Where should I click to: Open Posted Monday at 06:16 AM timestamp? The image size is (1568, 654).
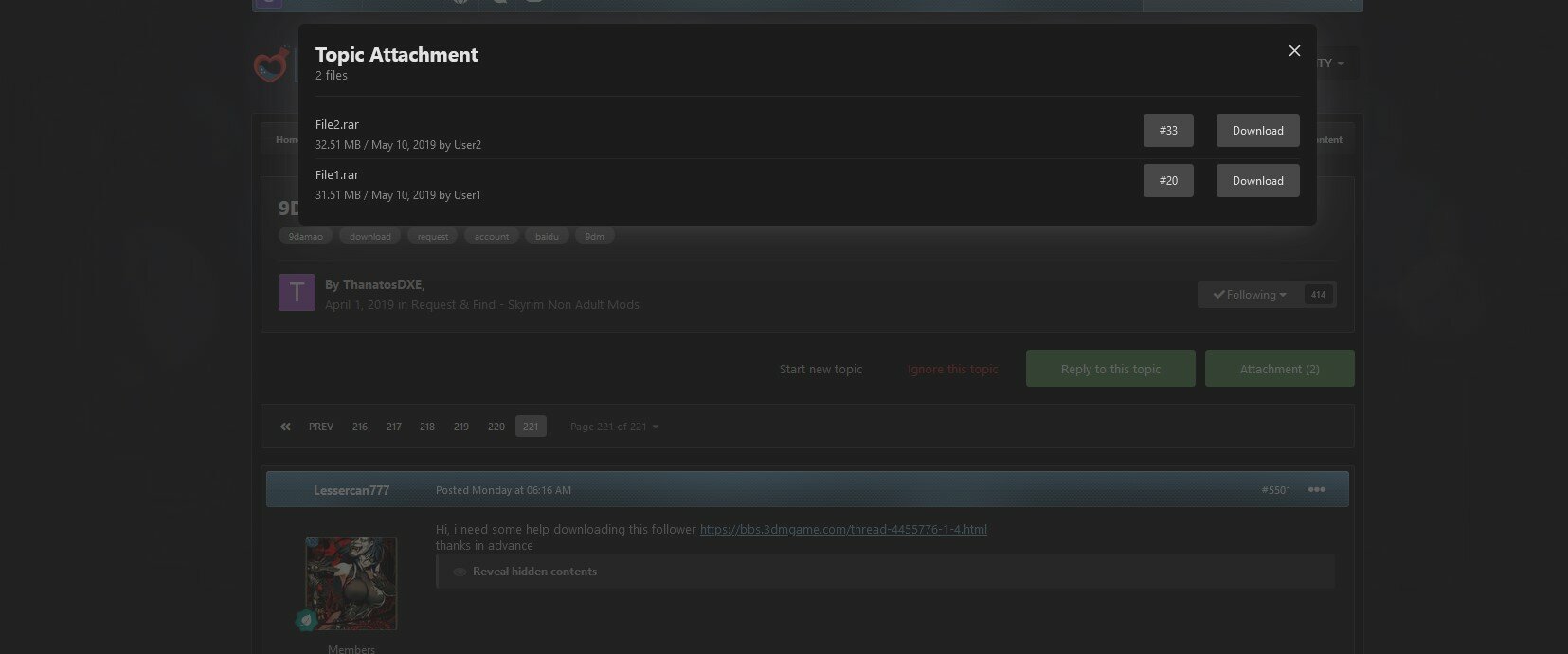[503, 490]
